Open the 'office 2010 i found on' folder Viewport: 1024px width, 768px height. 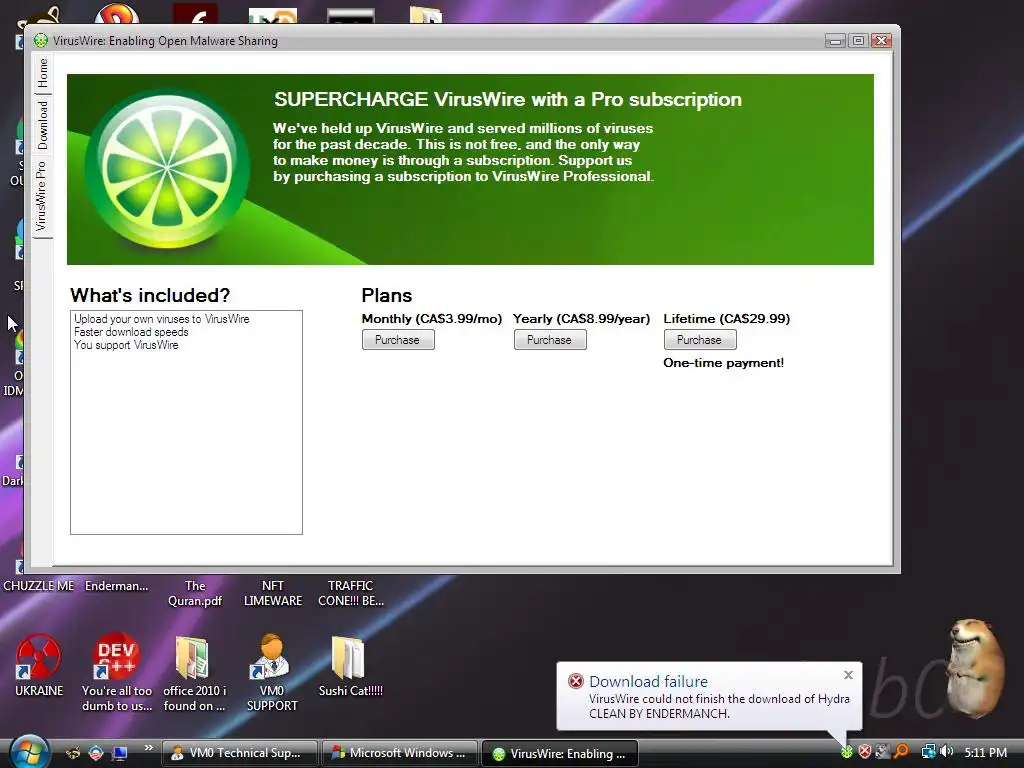pyautogui.click(x=194, y=673)
